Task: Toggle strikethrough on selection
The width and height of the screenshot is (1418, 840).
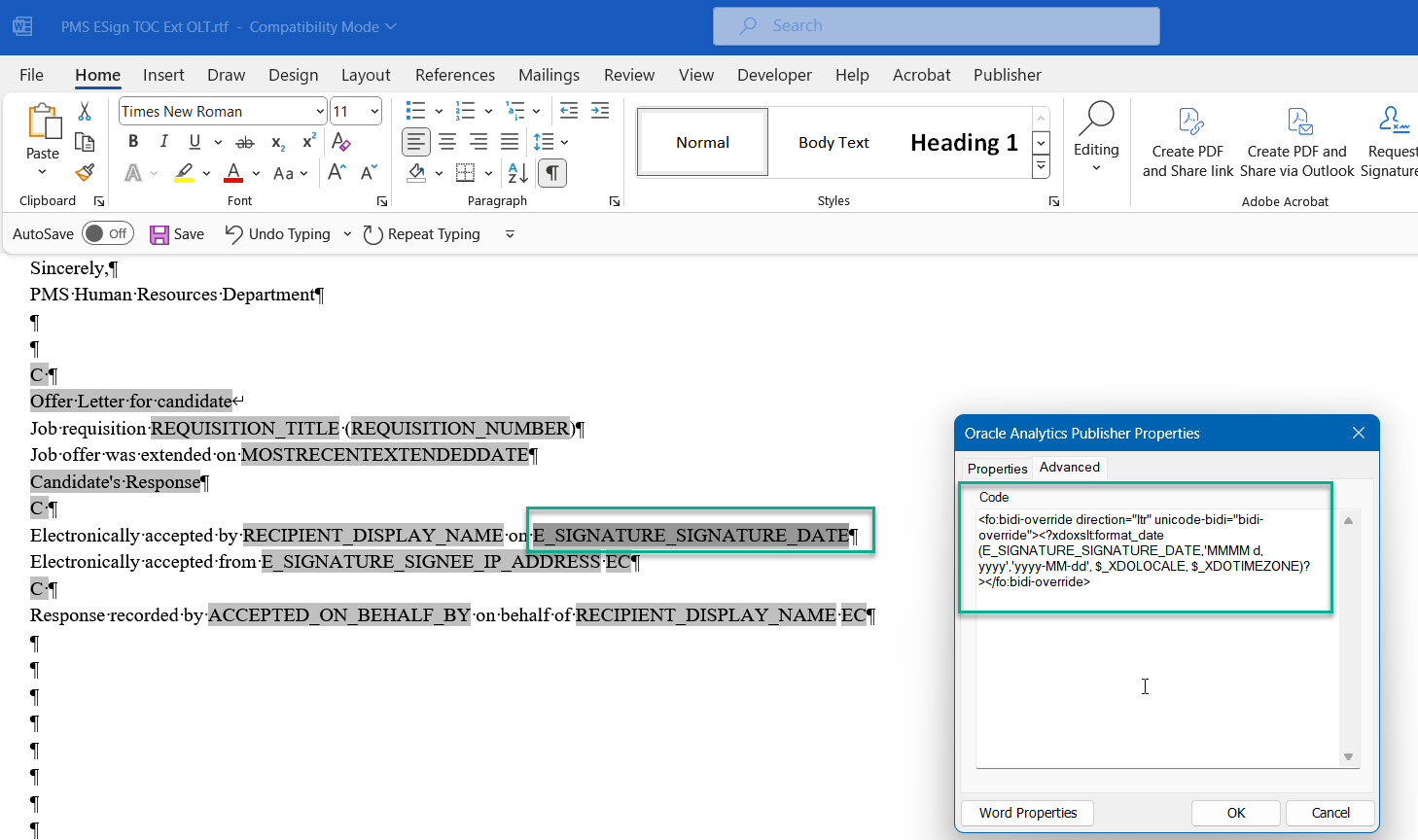Action: [x=246, y=143]
